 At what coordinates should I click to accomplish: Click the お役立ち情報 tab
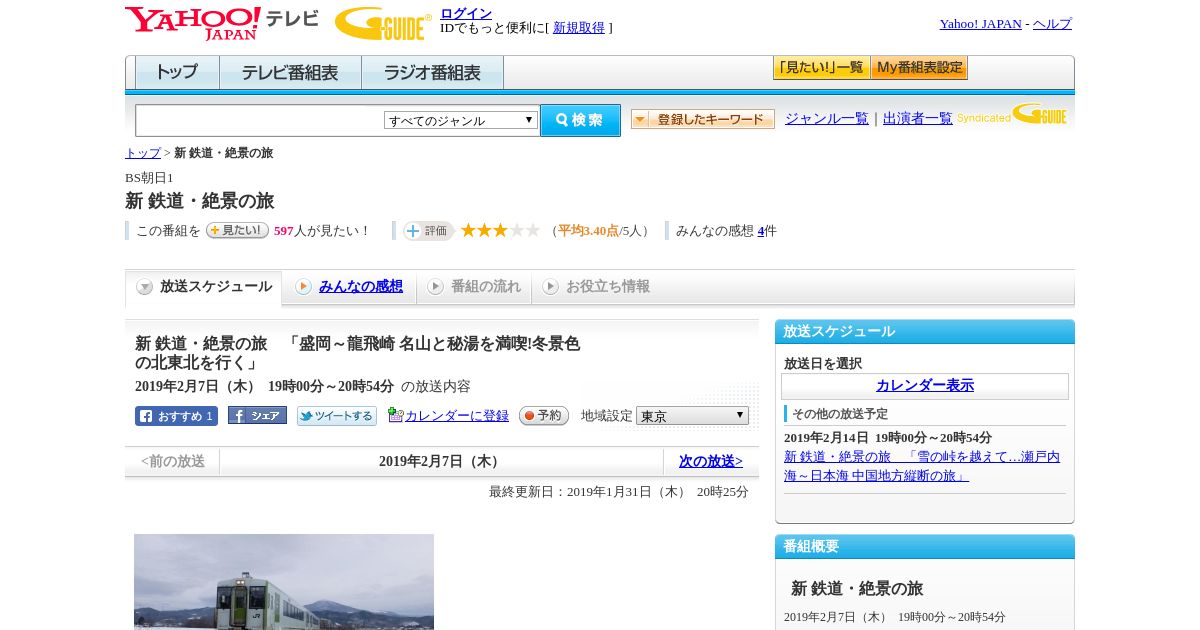tap(596, 287)
